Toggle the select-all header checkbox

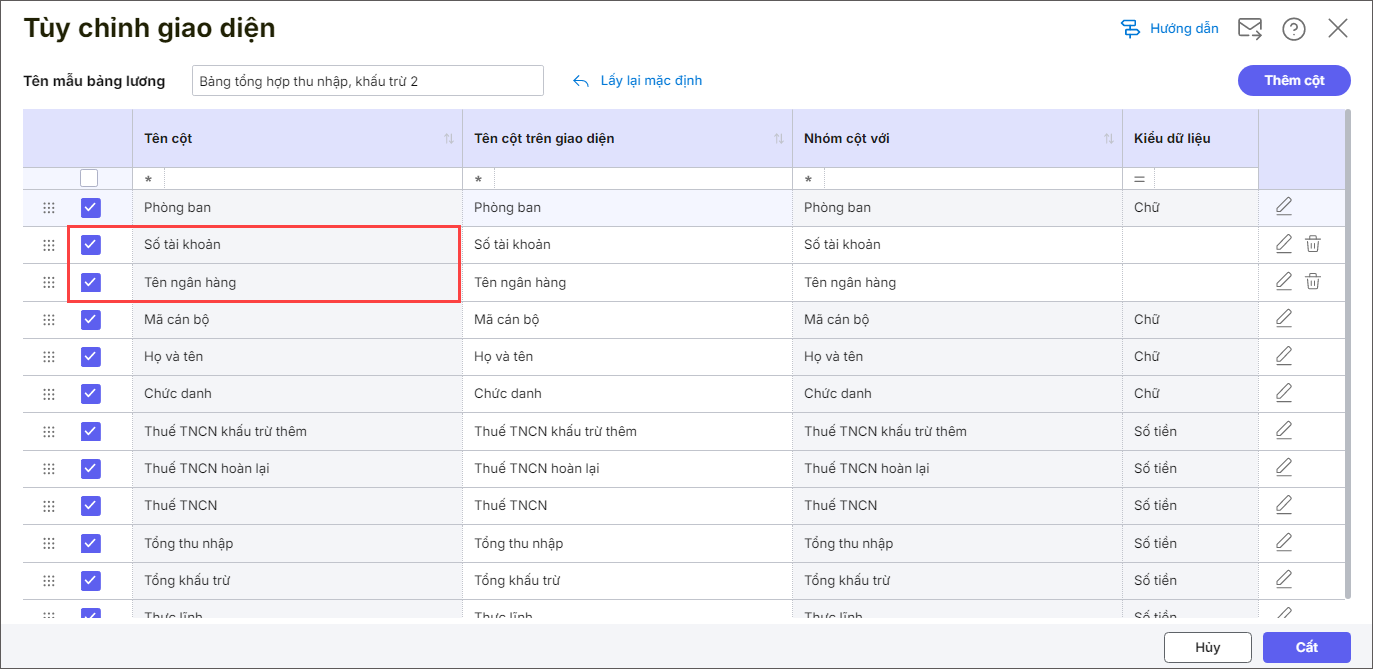coord(89,178)
